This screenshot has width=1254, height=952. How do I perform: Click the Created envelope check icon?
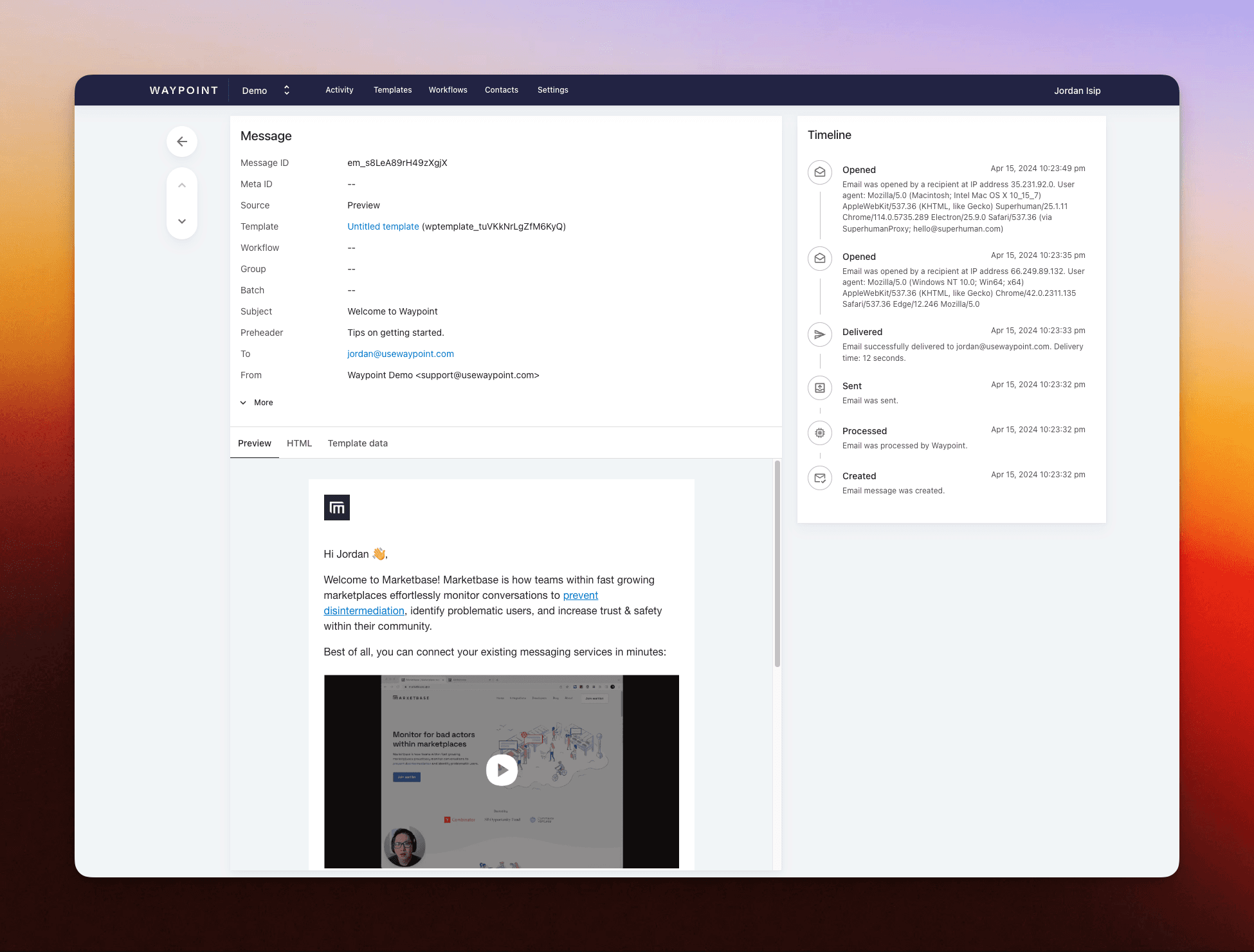tap(820, 478)
